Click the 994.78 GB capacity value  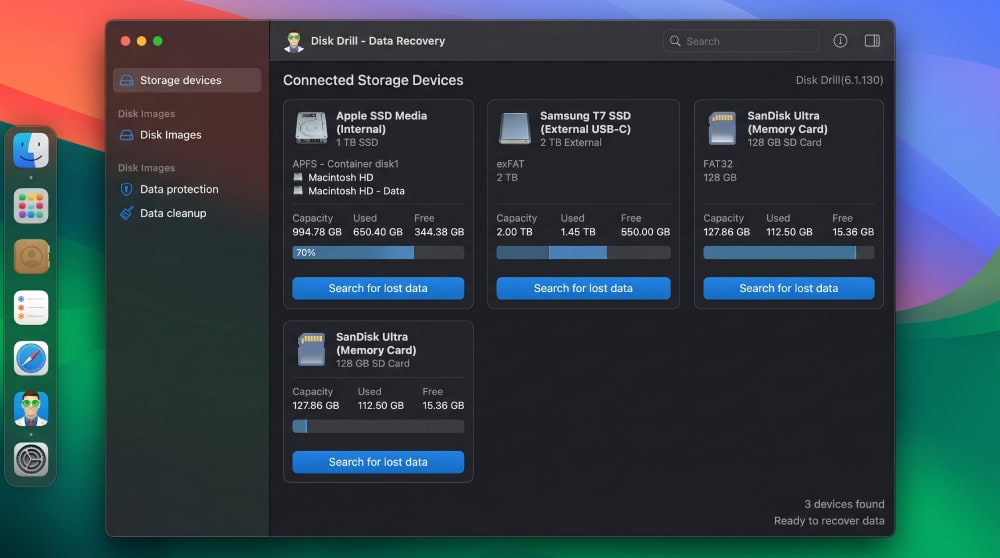[317, 232]
